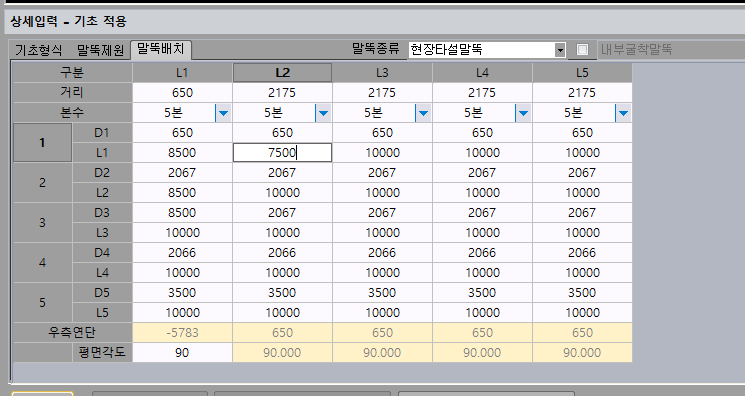Viewport: 745px width, 396px height.
Task: Select row group header 2
Action: [43, 183]
